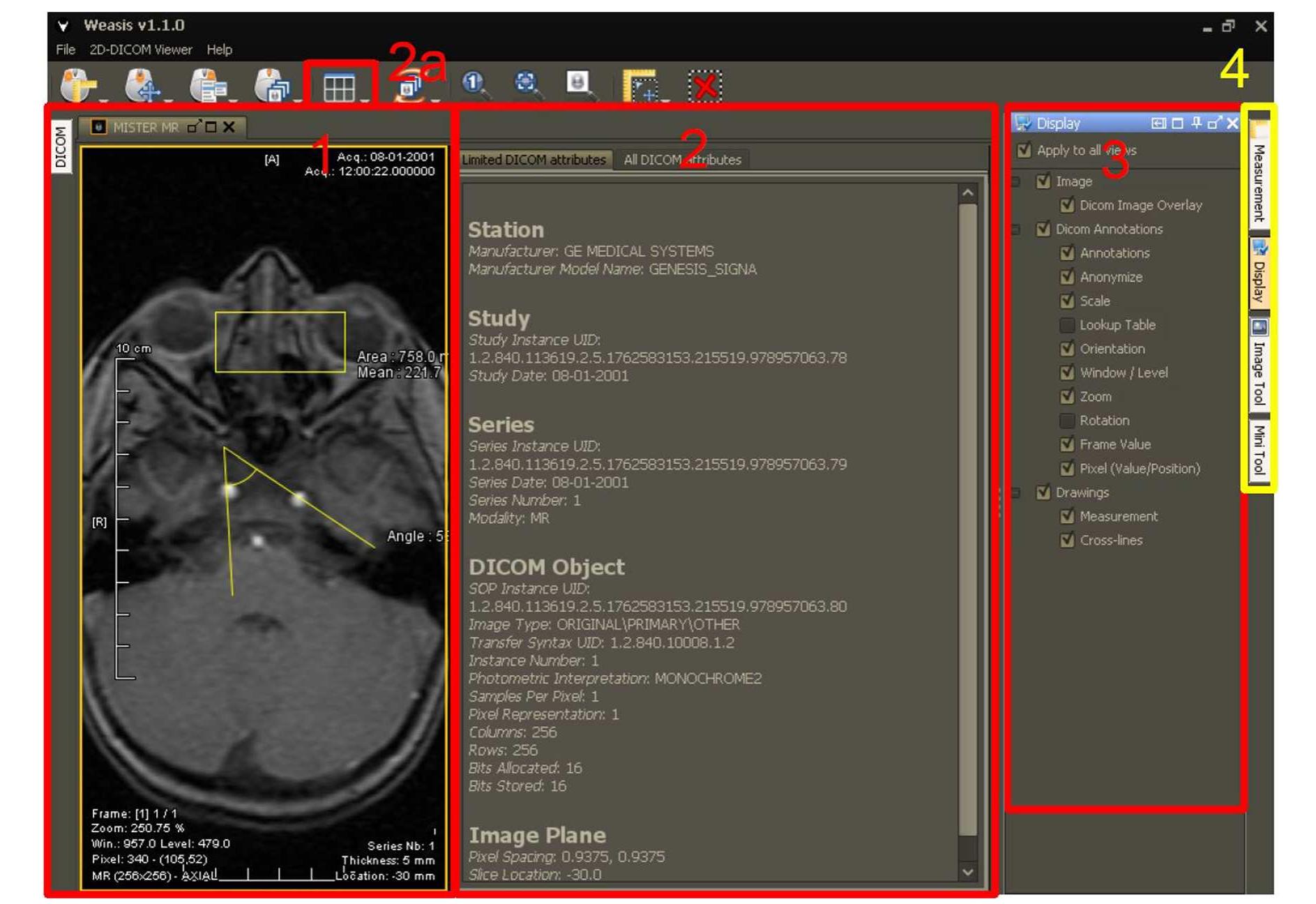
Task: Open the Measurement side tab
Action: point(1259,174)
